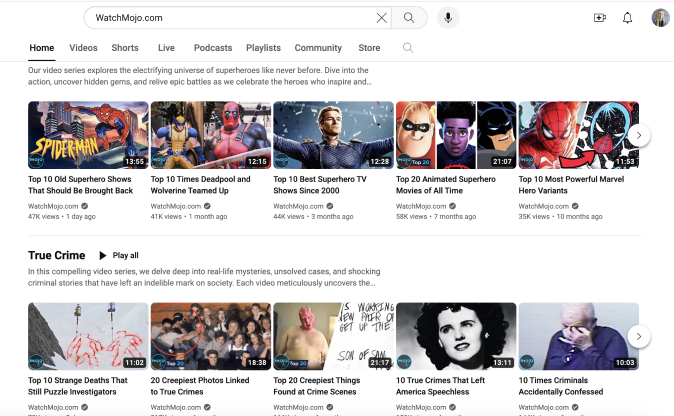Click WatchMojo.com channel name under Accidentally Confessed video
674x416 pixels.
(x=543, y=407)
